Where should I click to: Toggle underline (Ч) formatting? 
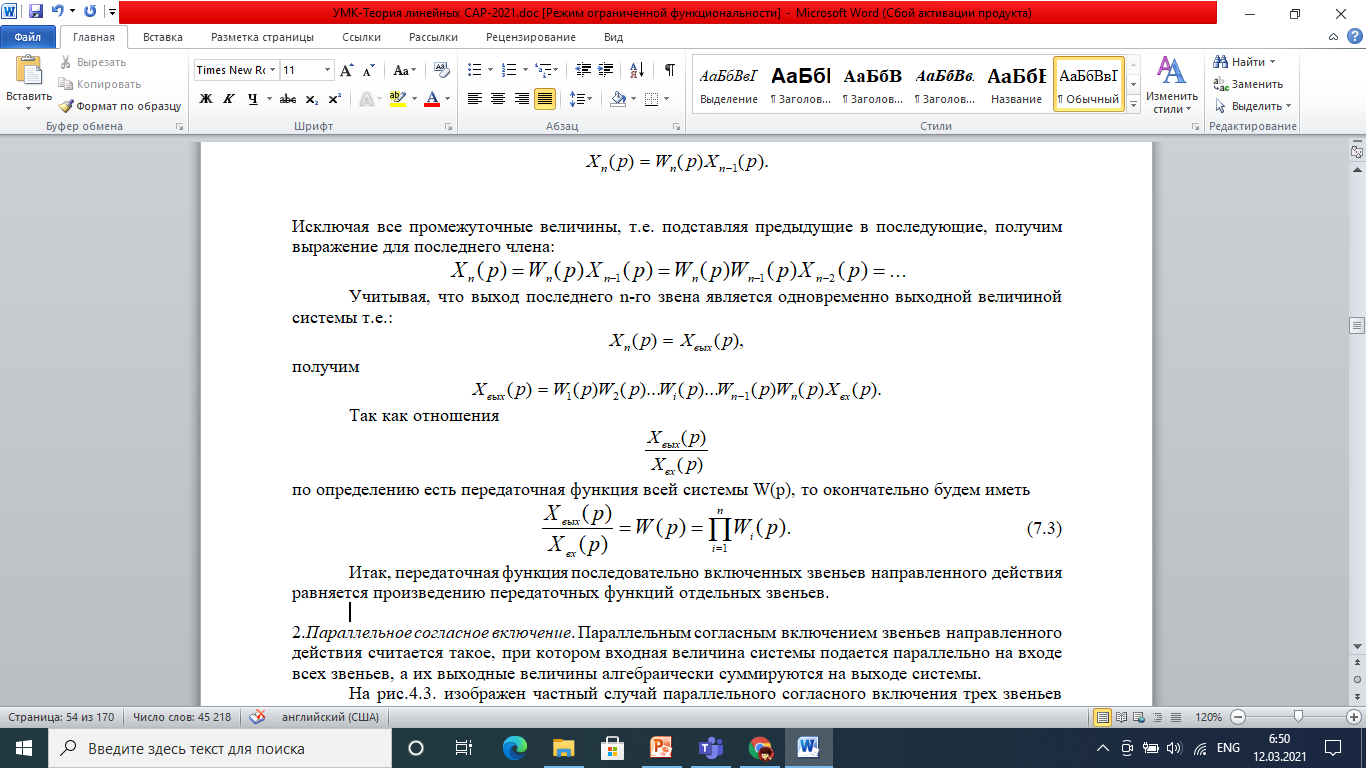coord(252,99)
